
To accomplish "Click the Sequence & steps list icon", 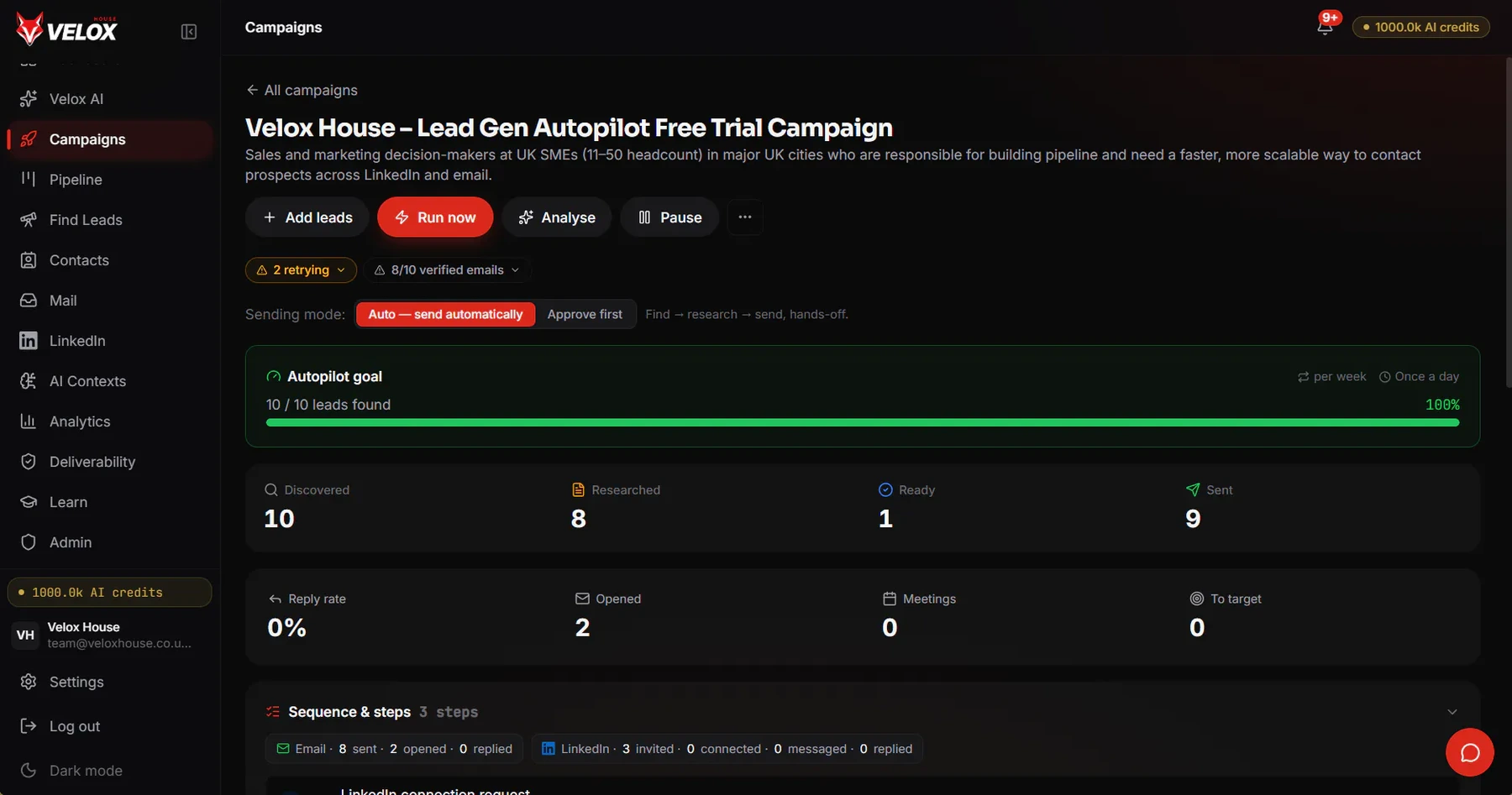I will pyautogui.click(x=273, y=712).
